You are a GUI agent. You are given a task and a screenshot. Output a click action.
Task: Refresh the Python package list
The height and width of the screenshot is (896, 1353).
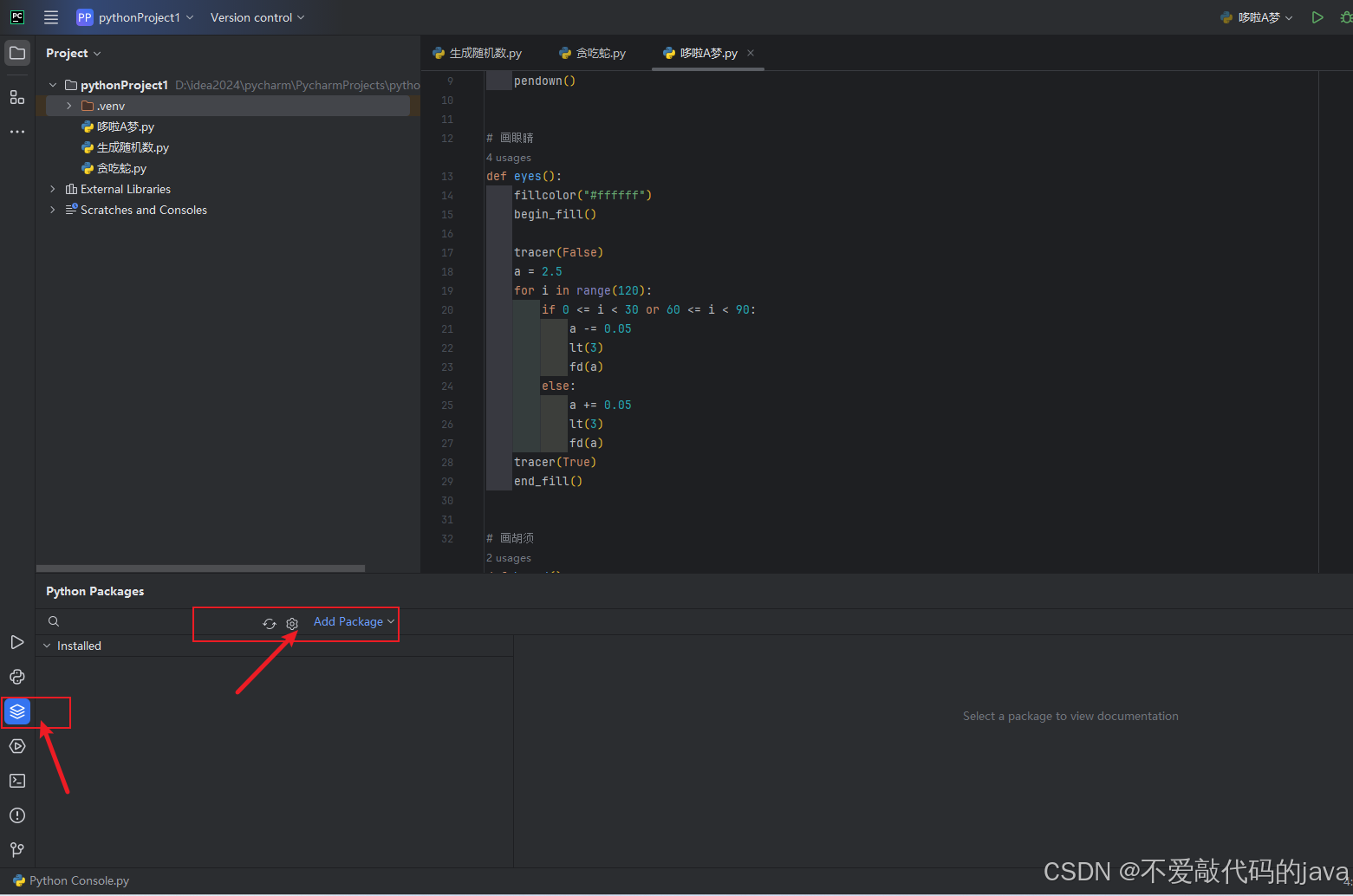pos(270,623)
